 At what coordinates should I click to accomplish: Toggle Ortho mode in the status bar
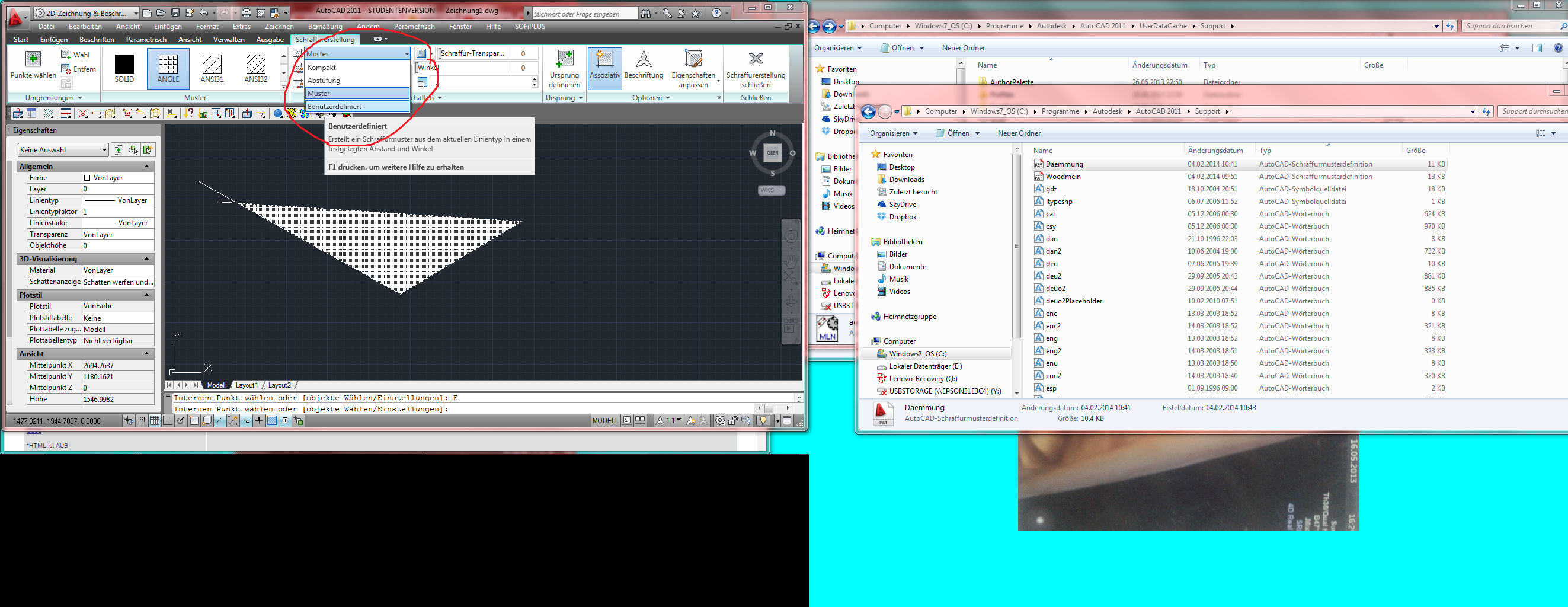coord(167,421)
